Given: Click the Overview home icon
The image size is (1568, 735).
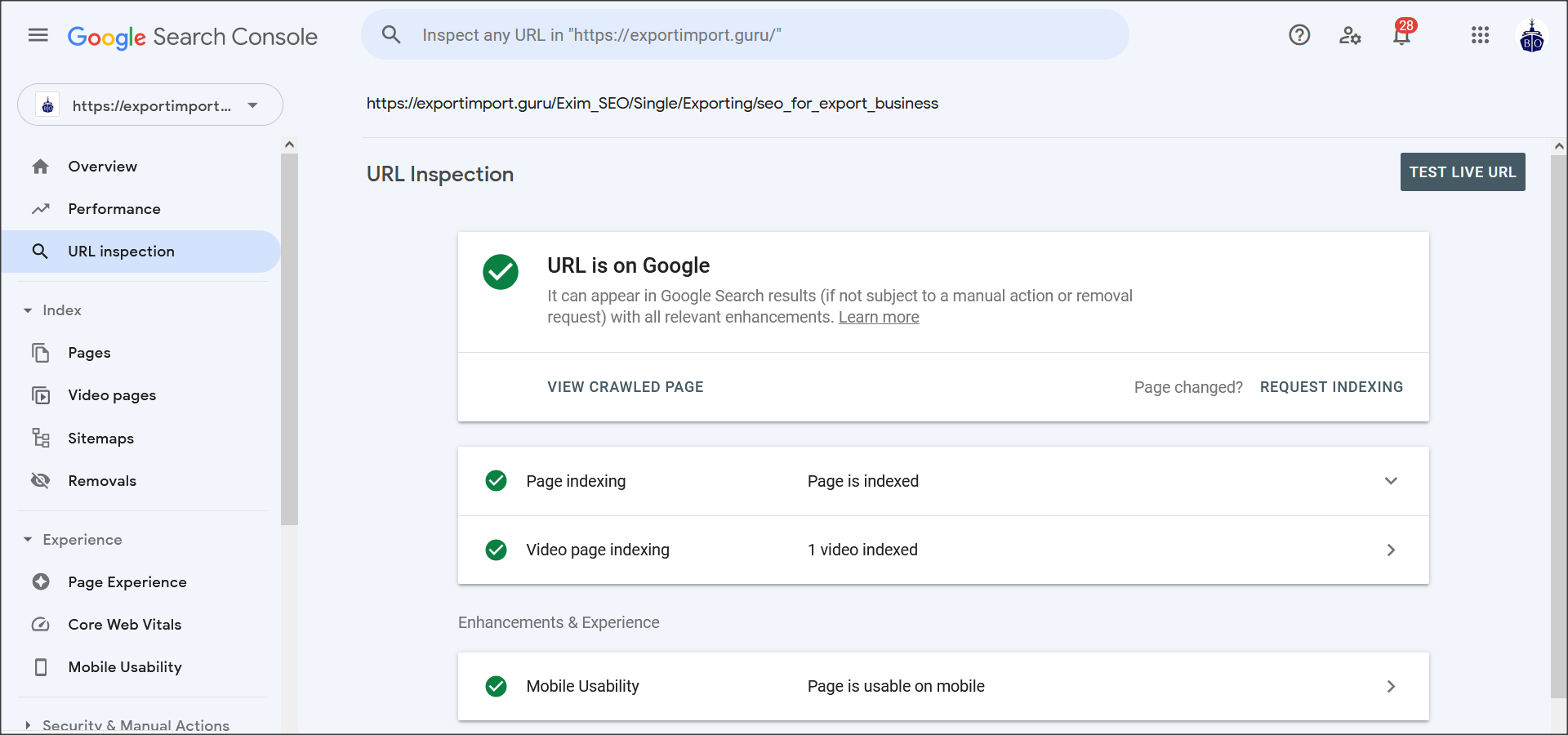Looking at the screenshot, I should click(41, 167).
